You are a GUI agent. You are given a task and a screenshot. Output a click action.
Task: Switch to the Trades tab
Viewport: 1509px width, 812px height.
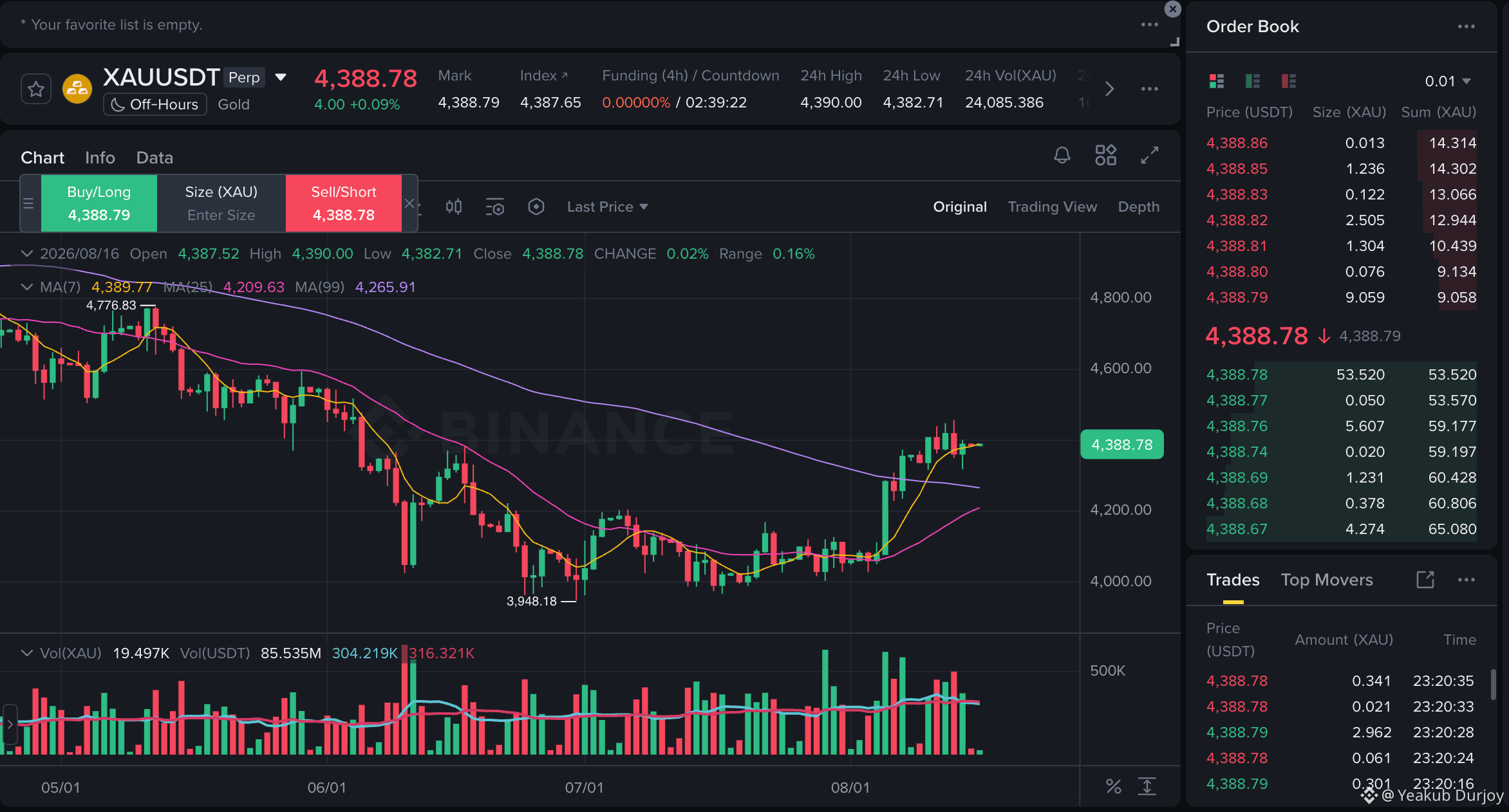1233,580
